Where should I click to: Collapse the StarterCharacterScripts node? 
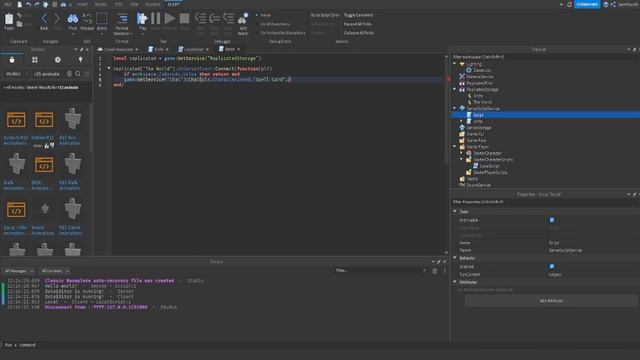(x=462, y=159)
